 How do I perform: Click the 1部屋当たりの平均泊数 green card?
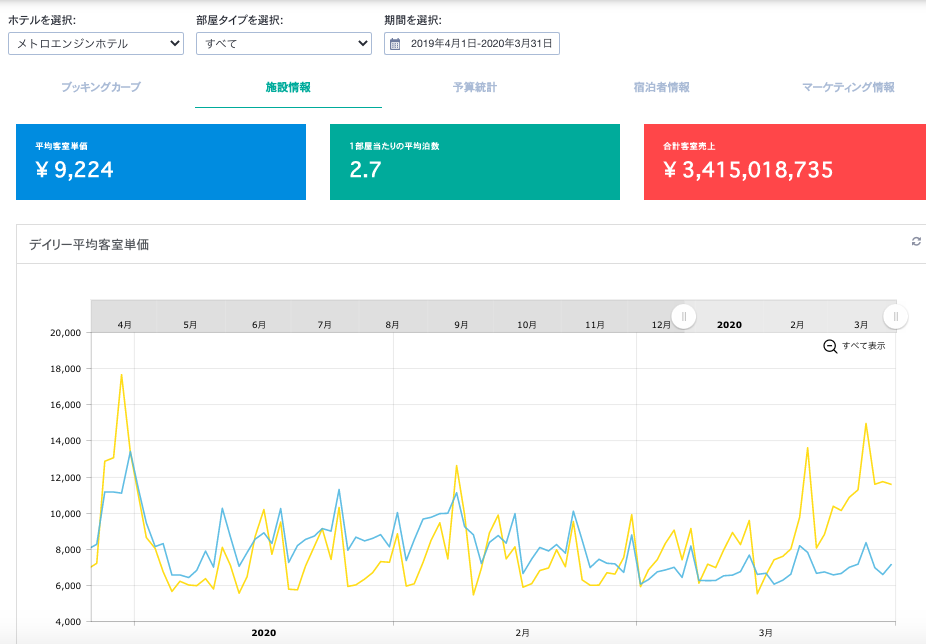tap(475, 162)
